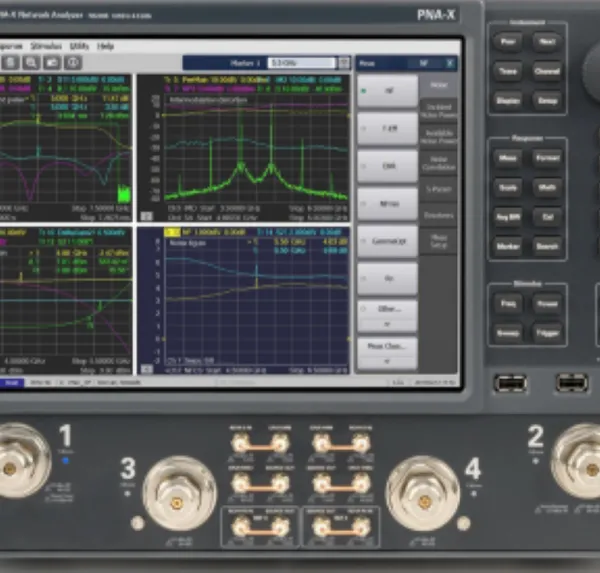Push the Avg BW hardkey
Viewport: 600px width, 573px height.
[507, 217]
